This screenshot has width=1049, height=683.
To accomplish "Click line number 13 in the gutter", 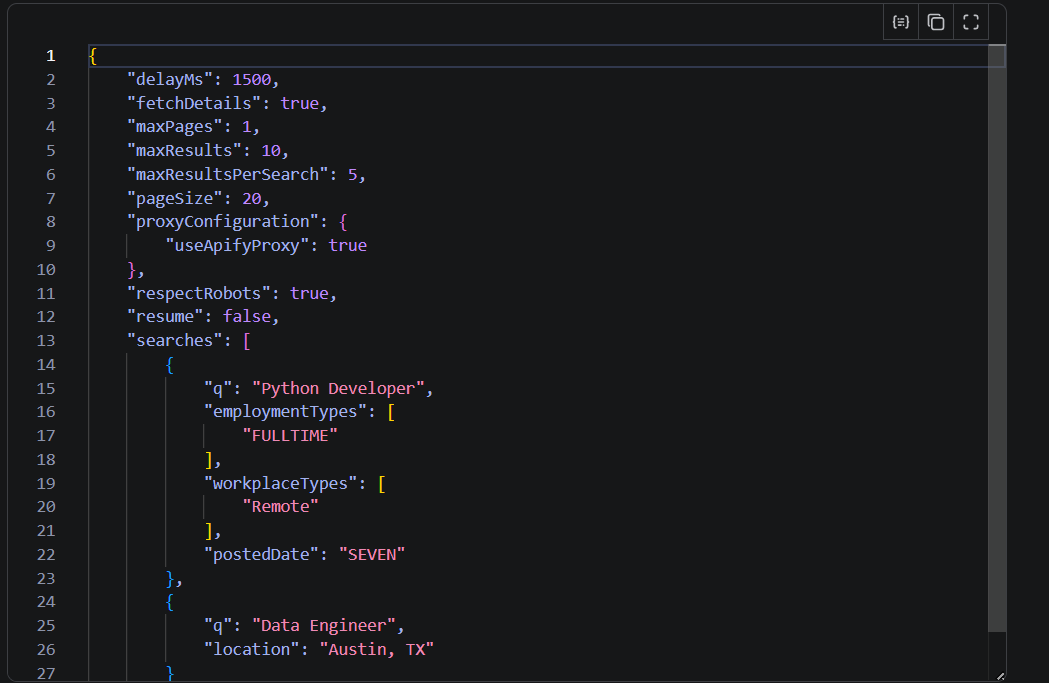I will tap(45, 341).
